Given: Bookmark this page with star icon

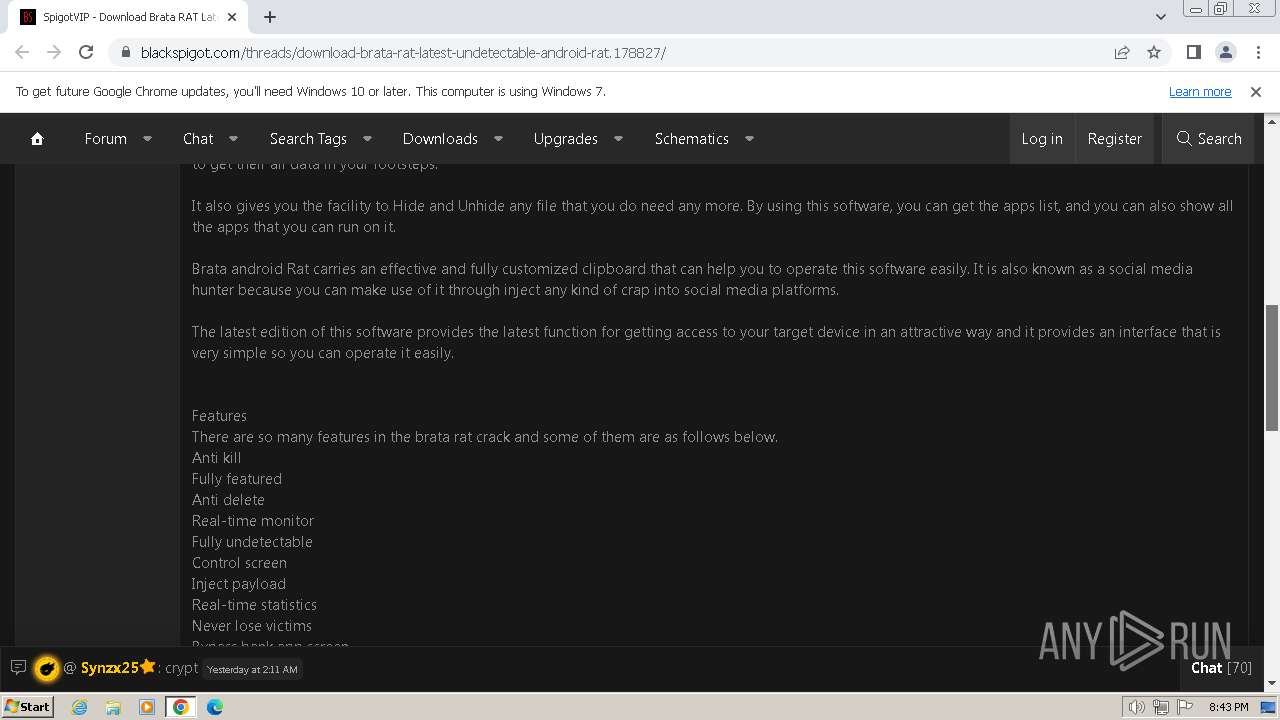Looking at the screenshot, I should click(x=1154, y=52).
